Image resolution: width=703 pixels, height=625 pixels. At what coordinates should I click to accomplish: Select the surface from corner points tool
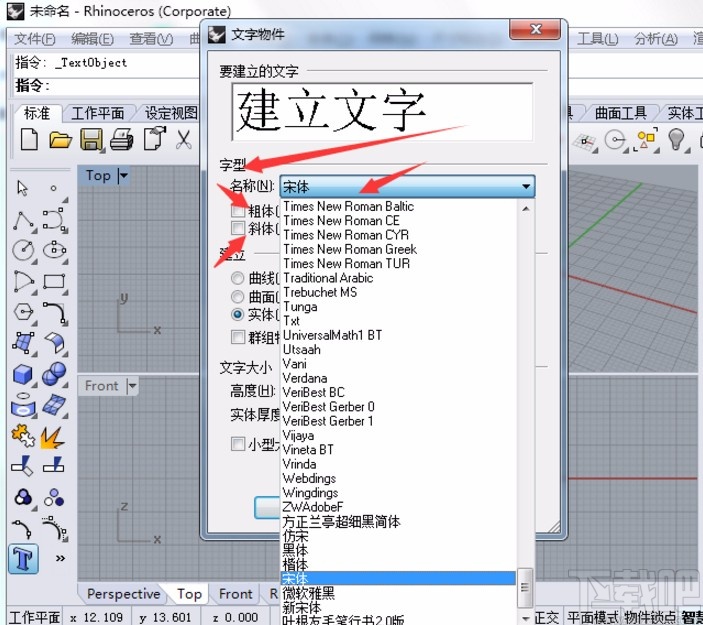click(23, 343)
